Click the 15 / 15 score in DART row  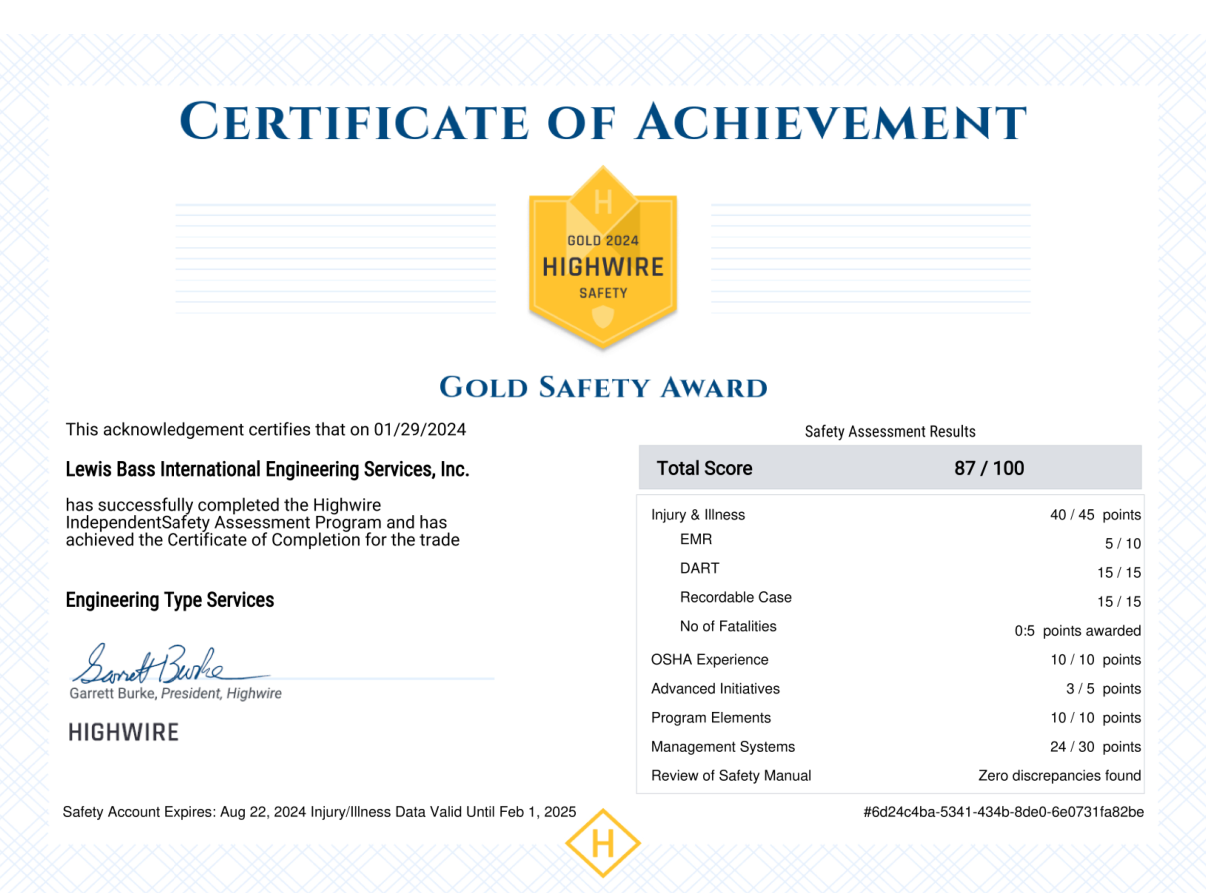point(1119,573)
